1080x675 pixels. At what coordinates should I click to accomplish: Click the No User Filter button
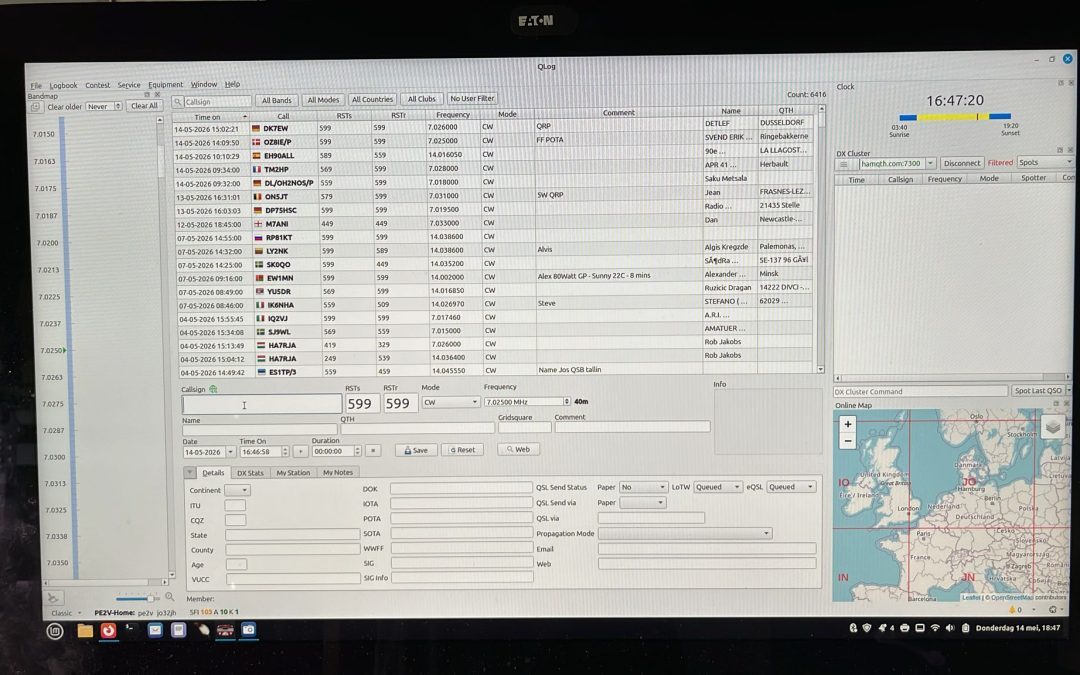(x=472, y=98)
